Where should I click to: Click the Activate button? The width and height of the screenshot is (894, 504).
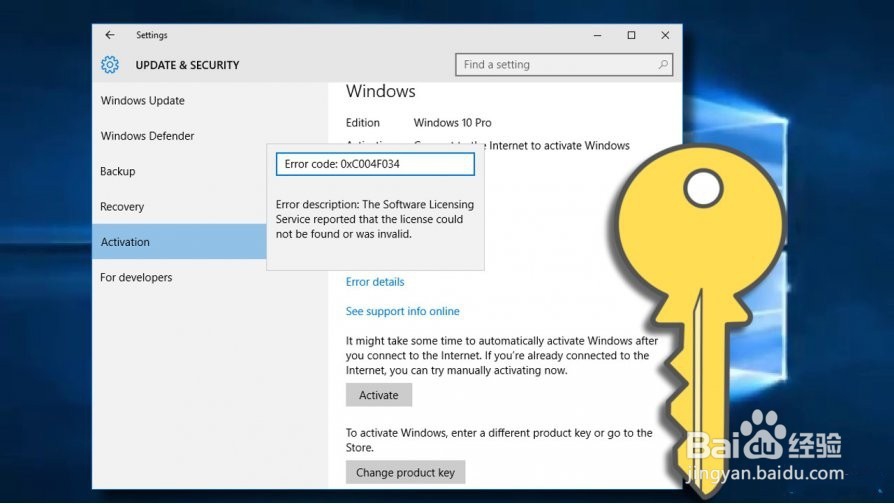tap(379, 395)
